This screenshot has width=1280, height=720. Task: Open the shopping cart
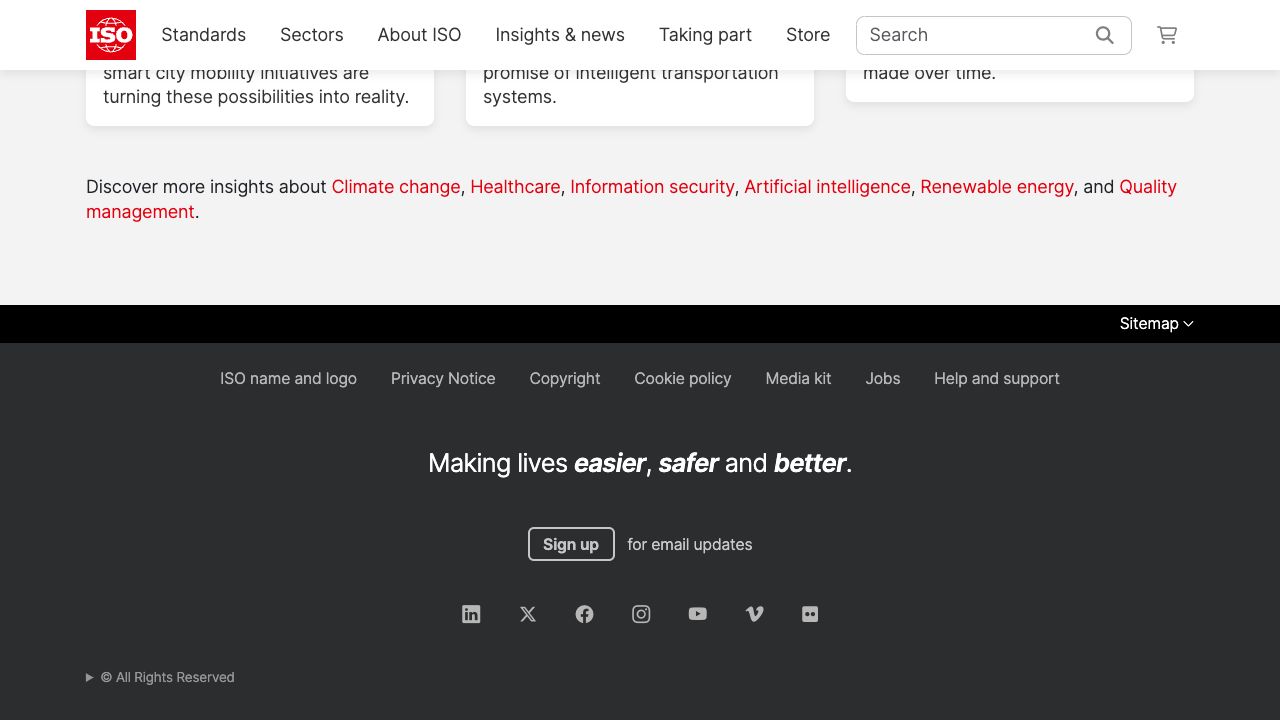tap(1167, 35)
